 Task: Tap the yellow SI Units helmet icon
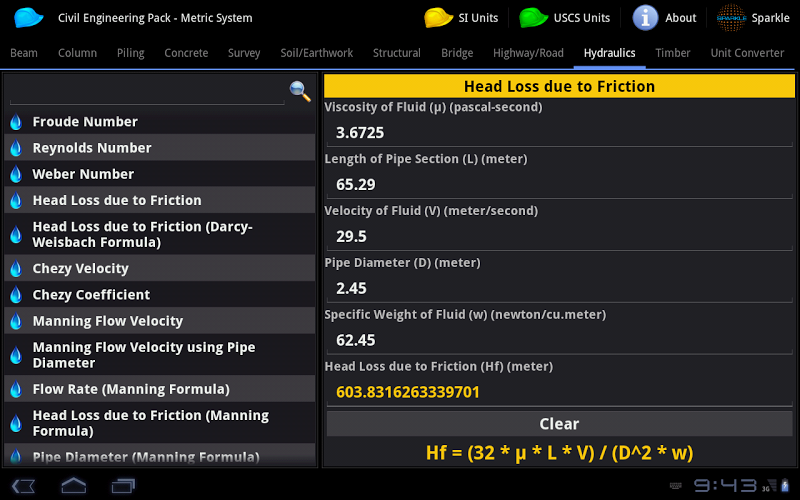click(x=438, y=18)
